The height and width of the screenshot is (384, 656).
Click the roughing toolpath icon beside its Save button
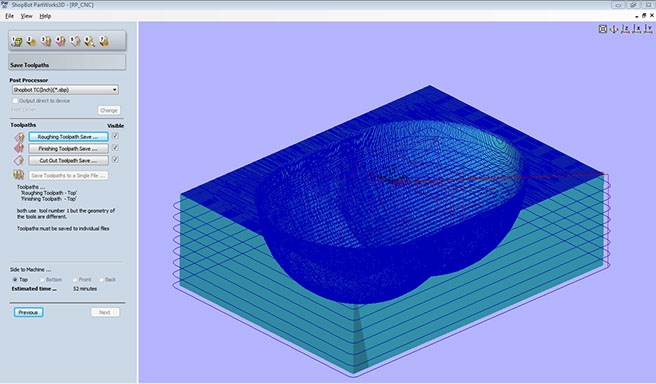(19, 137)
